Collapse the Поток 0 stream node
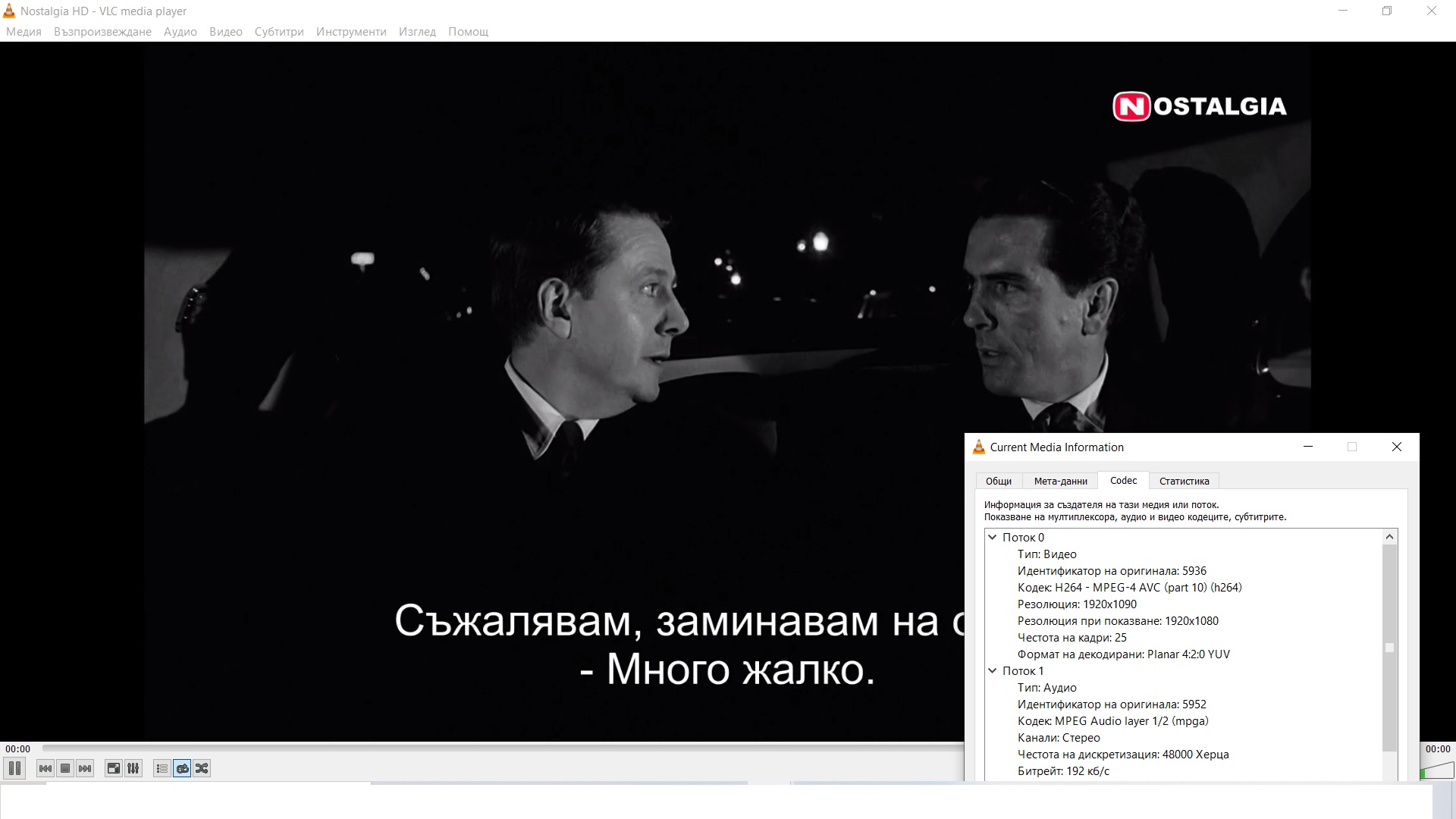The height and width of the screenshot is (819, 1456). click(992, 537)
